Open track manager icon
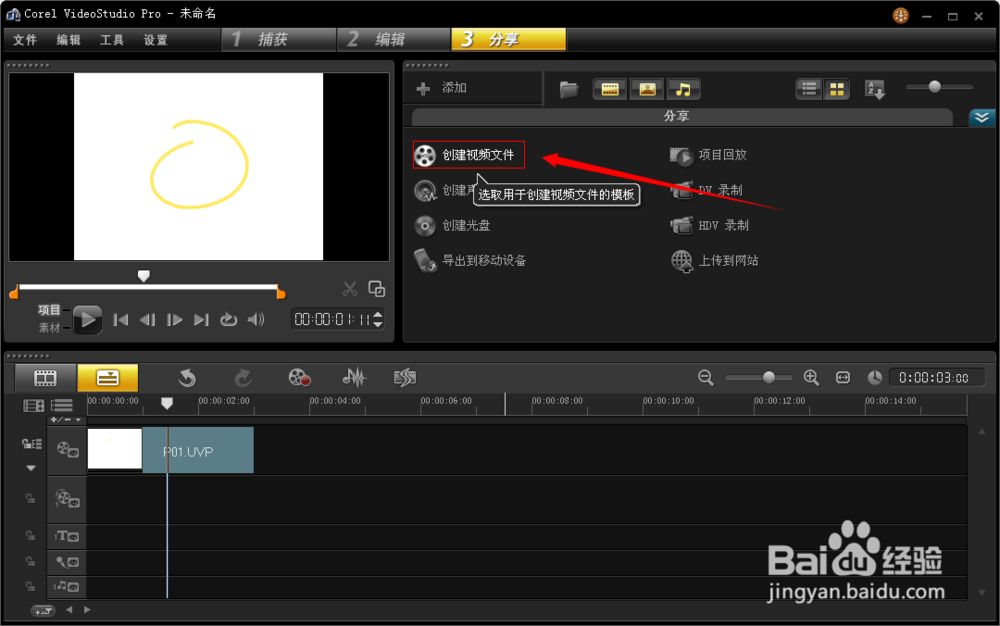The width and height of the screenshot is (1000, 626). 62,405
